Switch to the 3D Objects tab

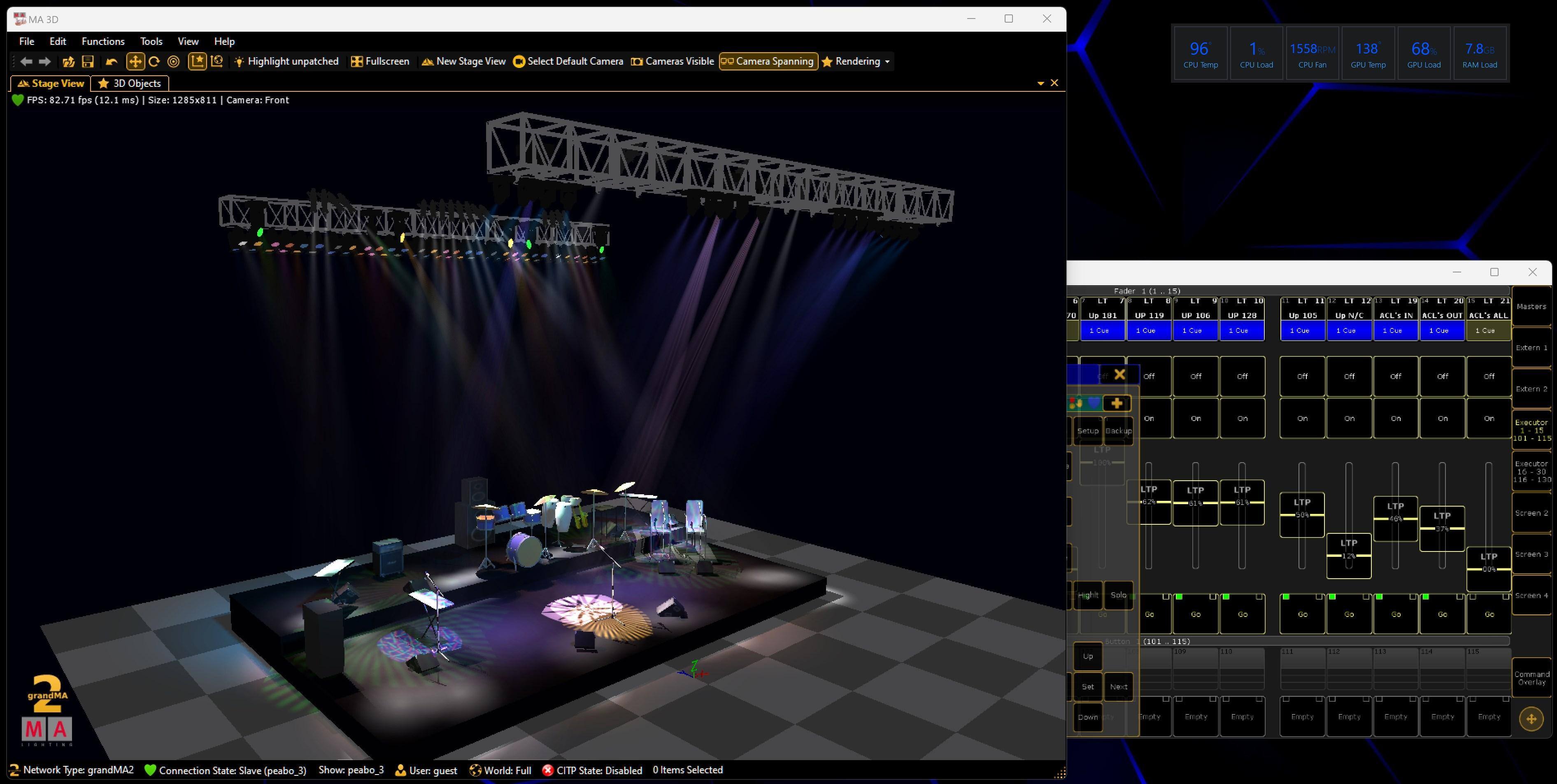tap(130, 84)
